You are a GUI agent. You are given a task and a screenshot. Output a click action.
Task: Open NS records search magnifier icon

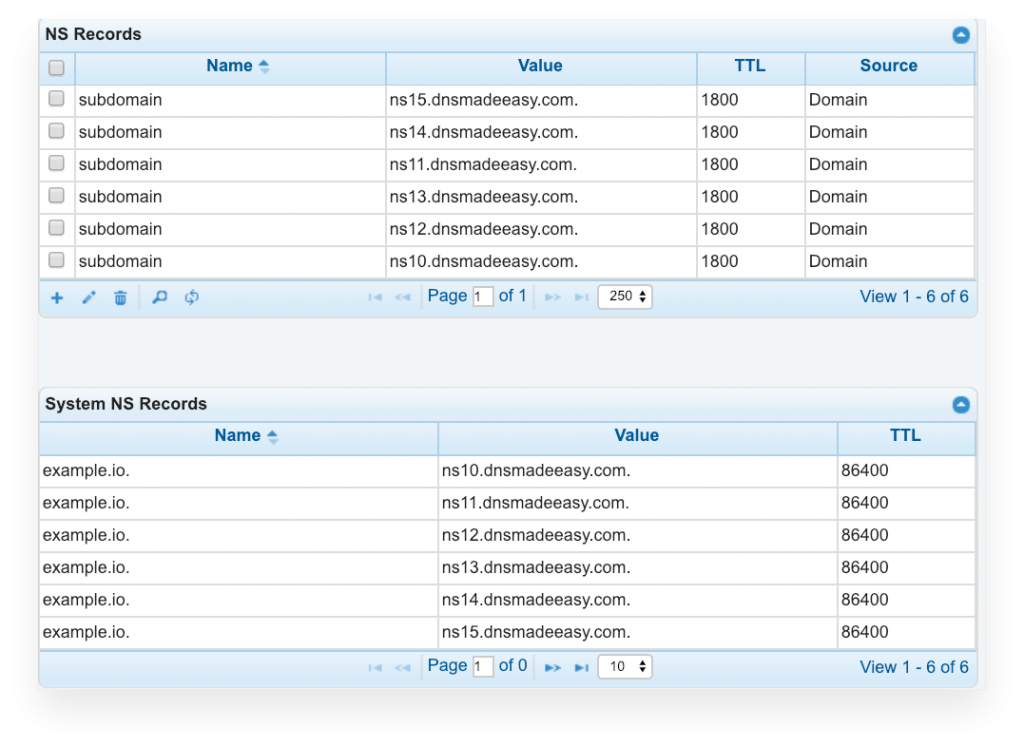pos(159,298)
